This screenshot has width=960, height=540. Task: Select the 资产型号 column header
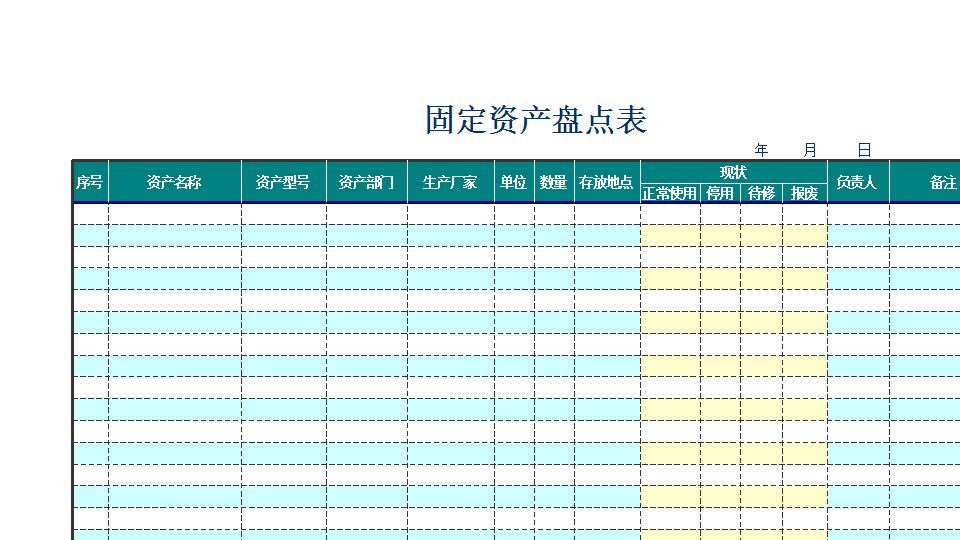pos(283,182)
